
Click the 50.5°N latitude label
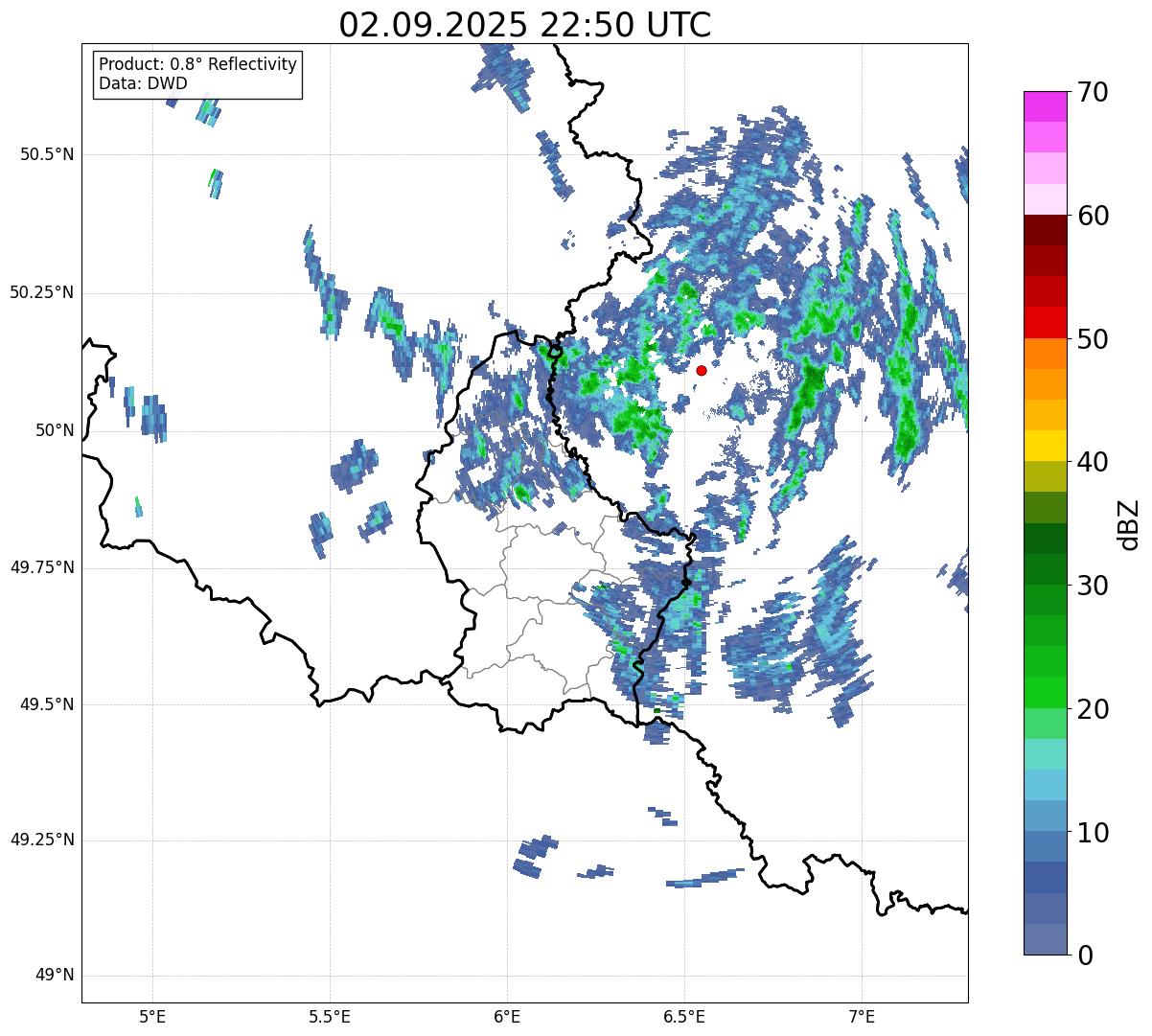[47, 154]
